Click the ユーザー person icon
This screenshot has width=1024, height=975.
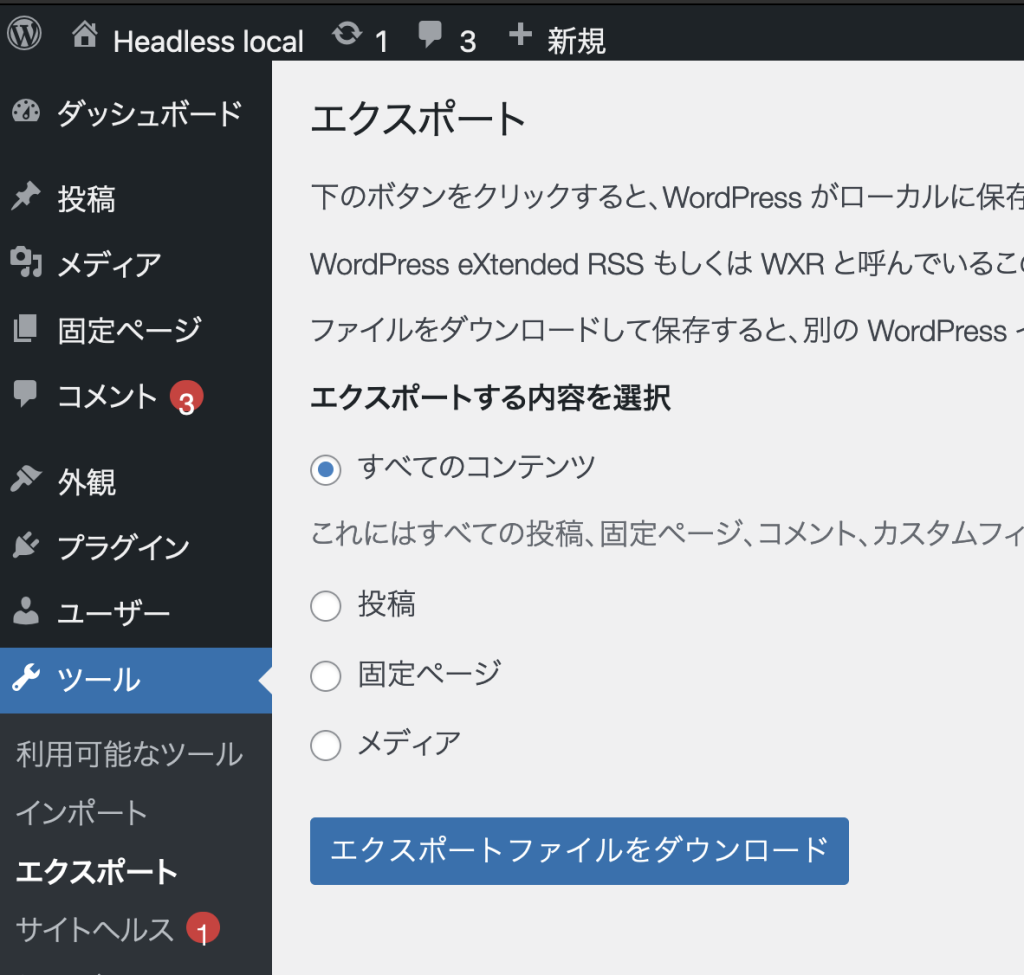click(x=26, y=611)
